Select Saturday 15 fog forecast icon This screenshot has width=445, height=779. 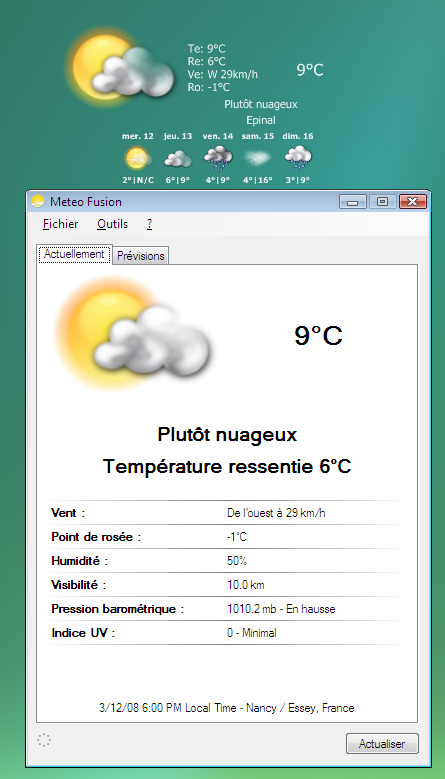click(258, 158)
